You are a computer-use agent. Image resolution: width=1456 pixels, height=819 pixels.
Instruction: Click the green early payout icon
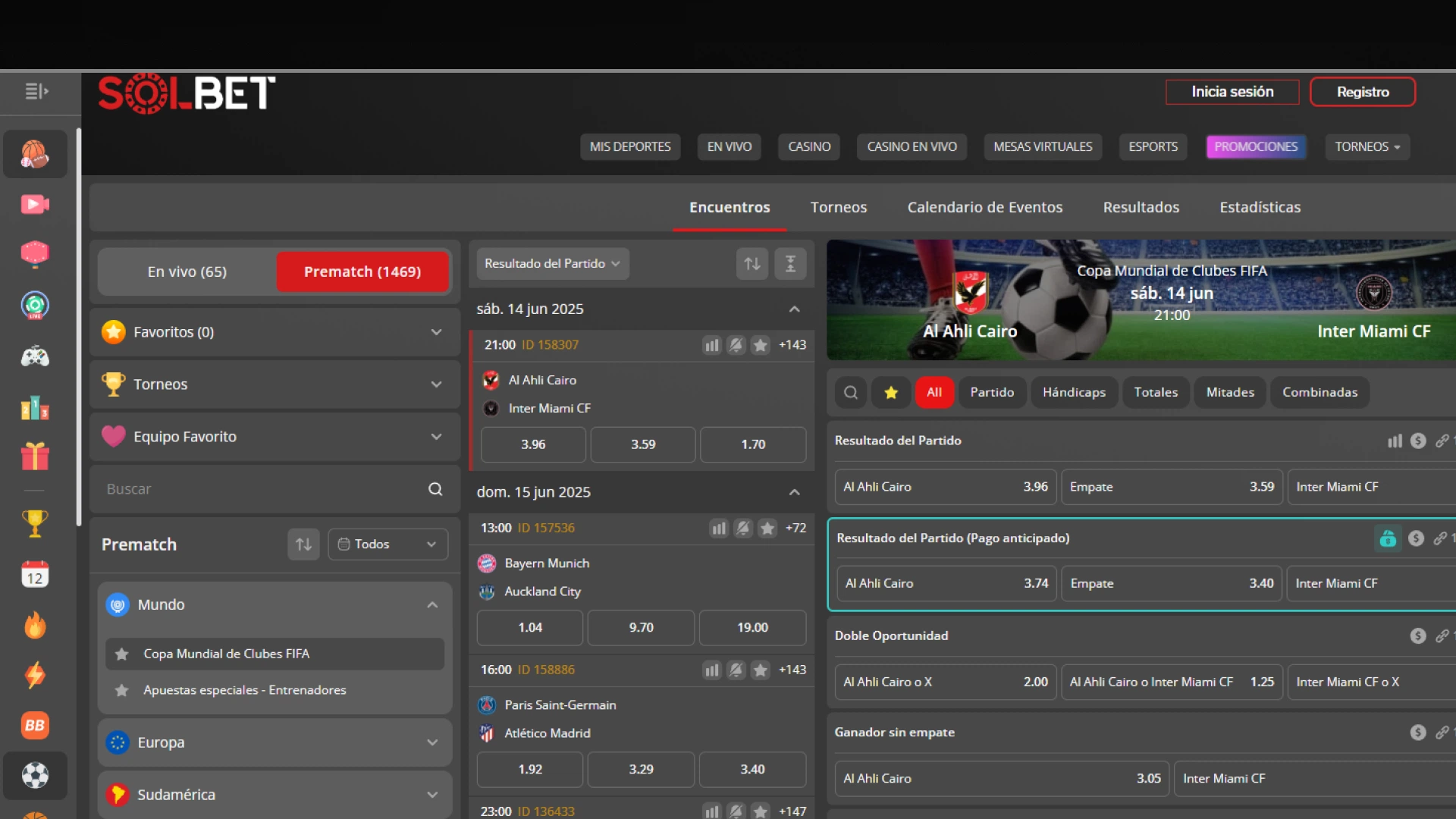point(1388,538)
